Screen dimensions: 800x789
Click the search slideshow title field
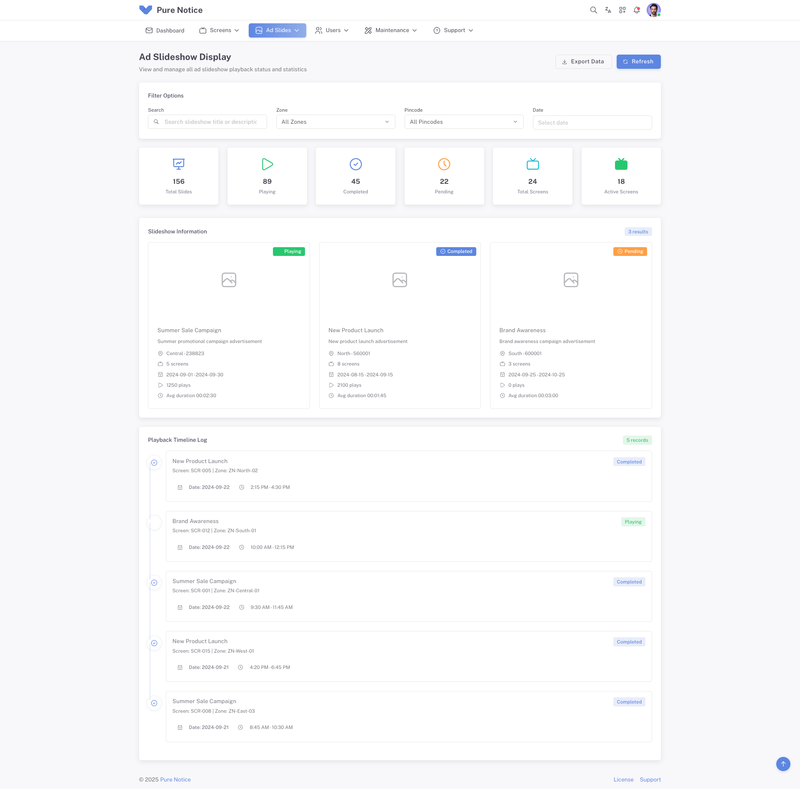(x=207, y=122)
